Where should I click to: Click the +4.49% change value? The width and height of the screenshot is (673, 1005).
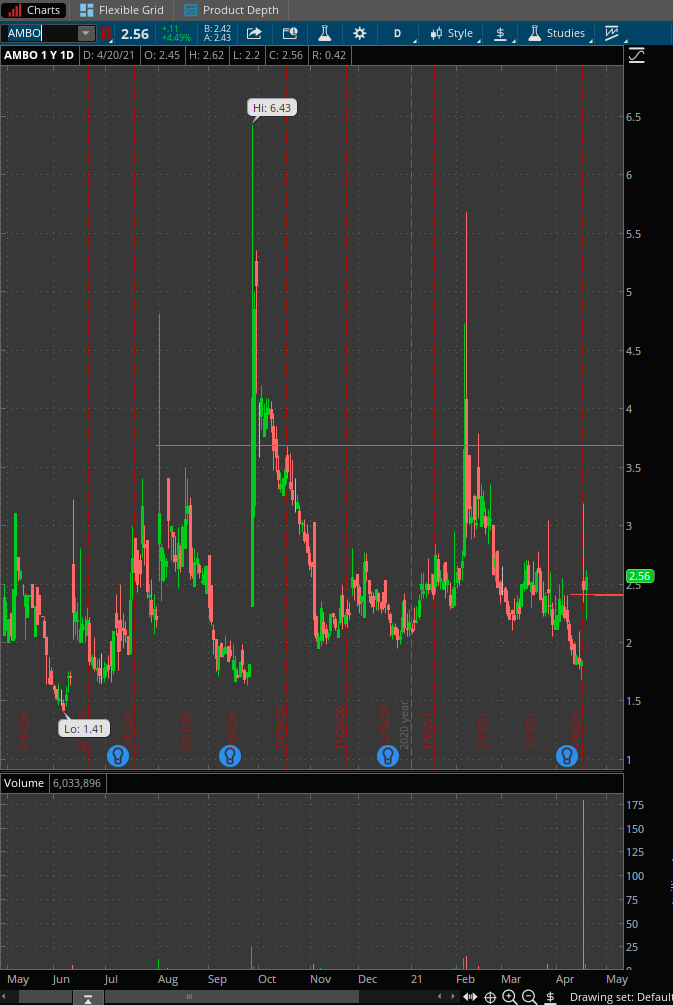(176, 38)
